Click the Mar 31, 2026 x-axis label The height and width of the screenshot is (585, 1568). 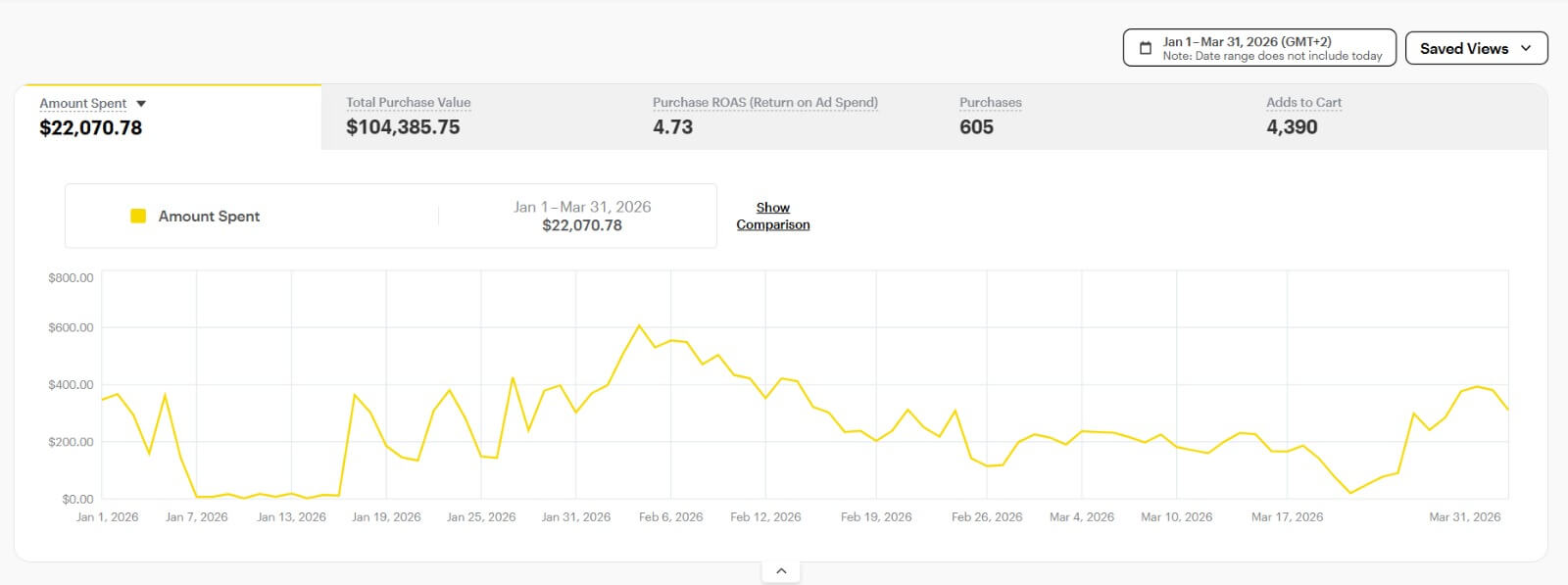[1465, 516]
